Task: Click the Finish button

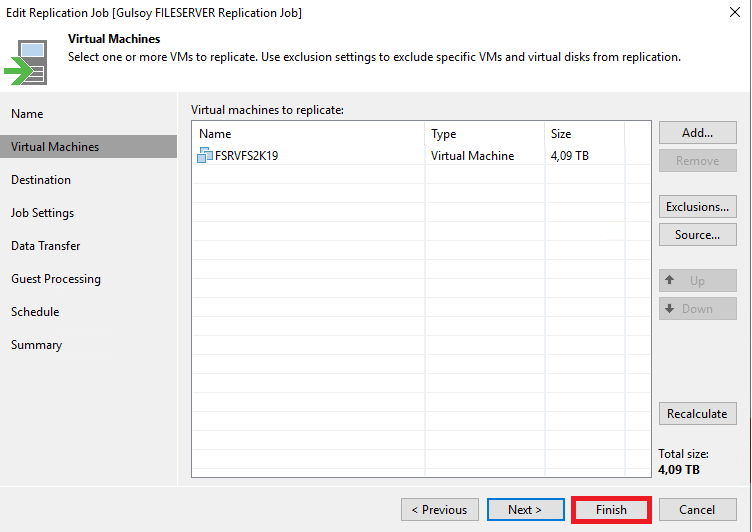Action: coord(611,510)
